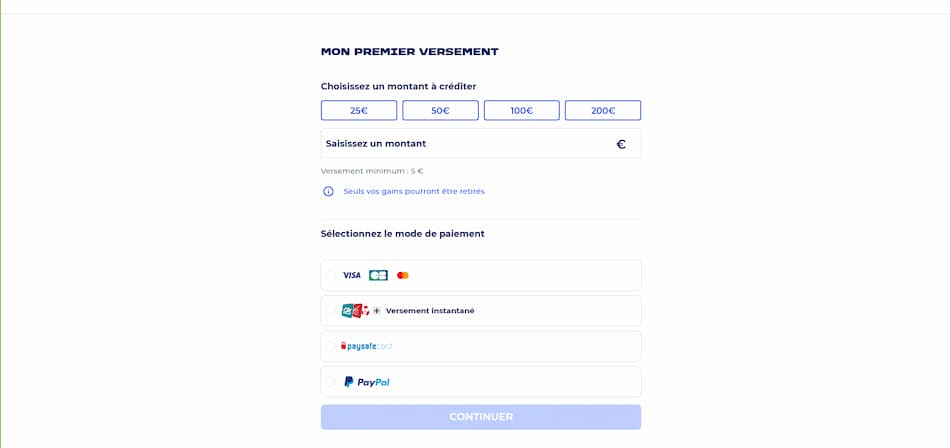Select the paysafecard radio button
The height and width of the screenshot is (448, 950).
tap(331, 346)
